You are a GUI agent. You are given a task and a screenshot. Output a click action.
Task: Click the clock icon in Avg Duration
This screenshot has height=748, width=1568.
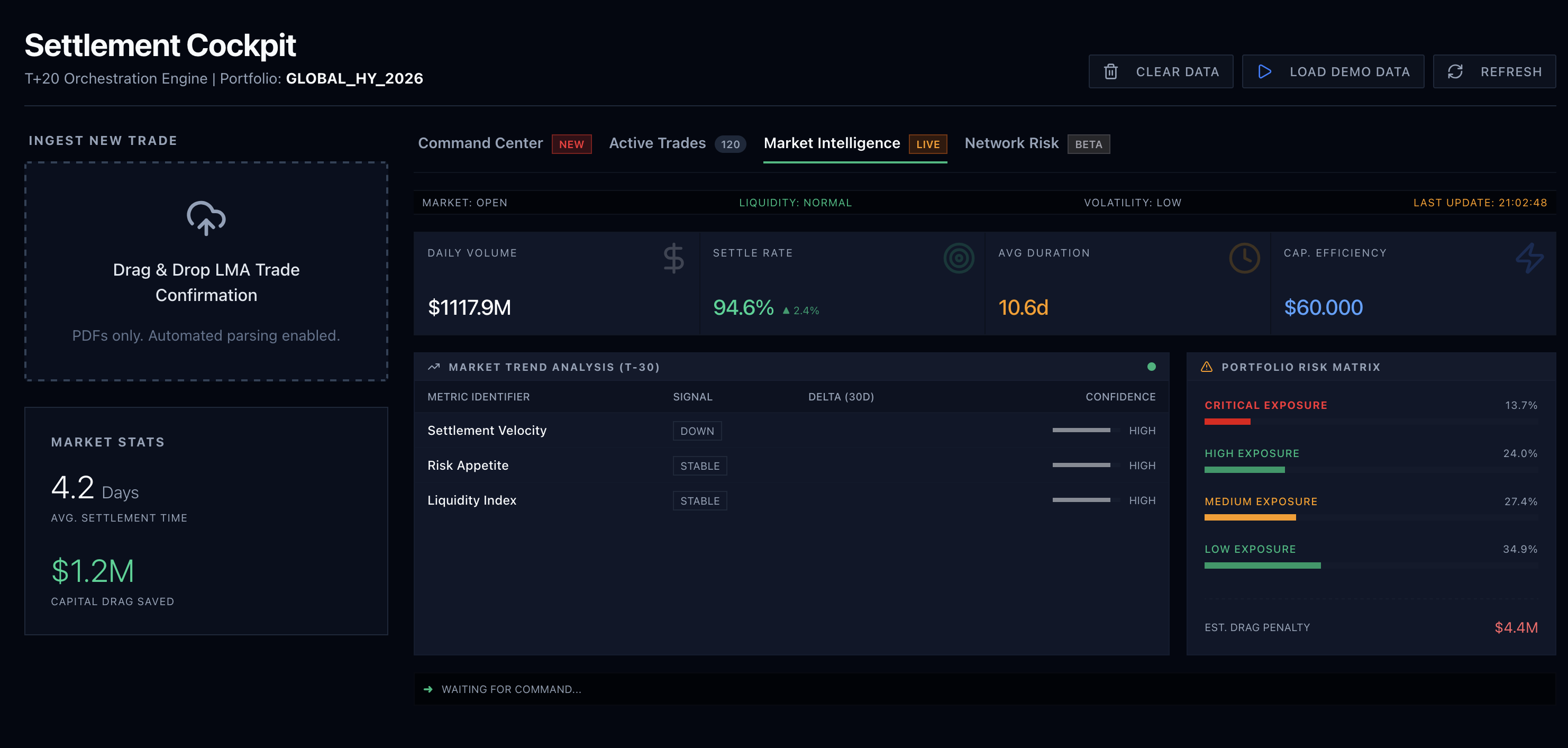tap(1244, 258)
